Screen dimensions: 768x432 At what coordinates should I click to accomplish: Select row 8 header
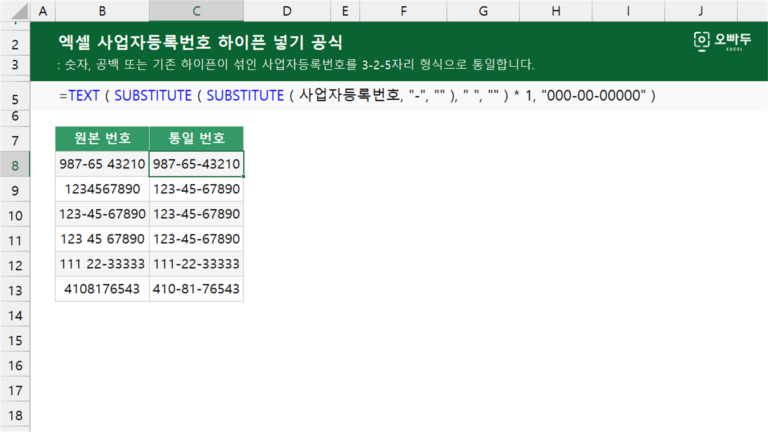pos(15,166)
